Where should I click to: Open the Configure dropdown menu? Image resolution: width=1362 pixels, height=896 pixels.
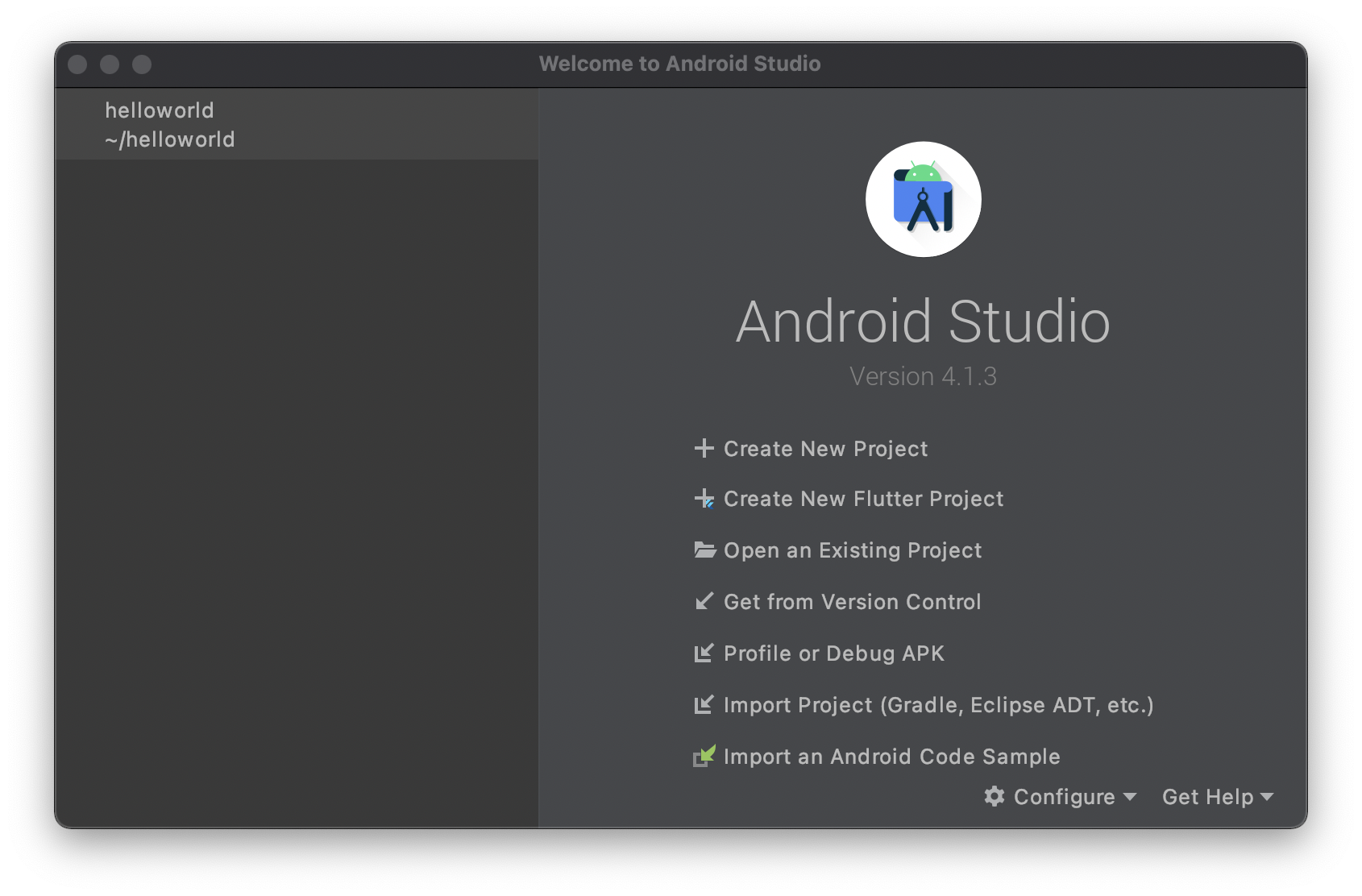[x=1064, y=796]
